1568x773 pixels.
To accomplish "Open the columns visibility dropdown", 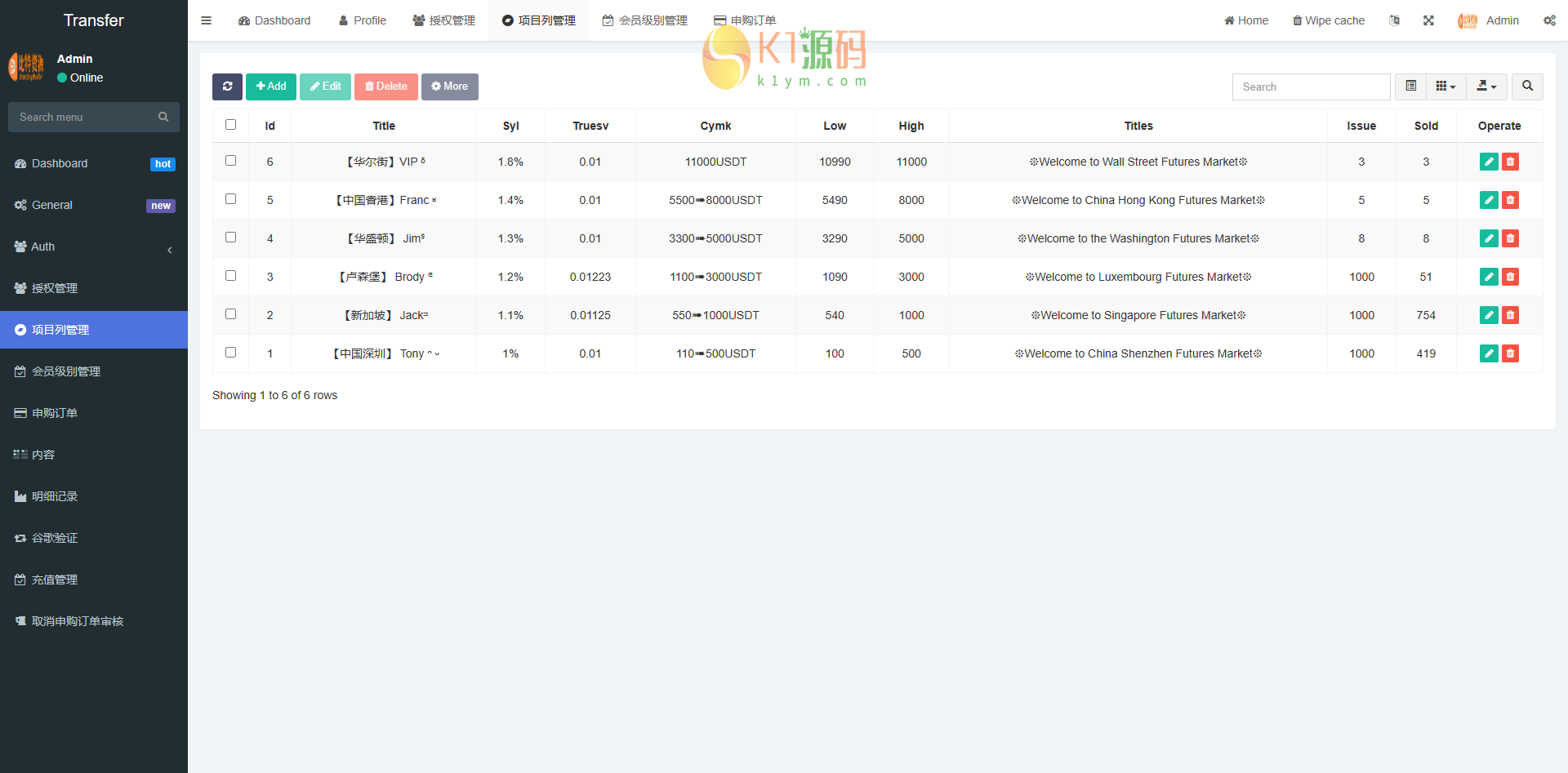I will [1445, 87].
